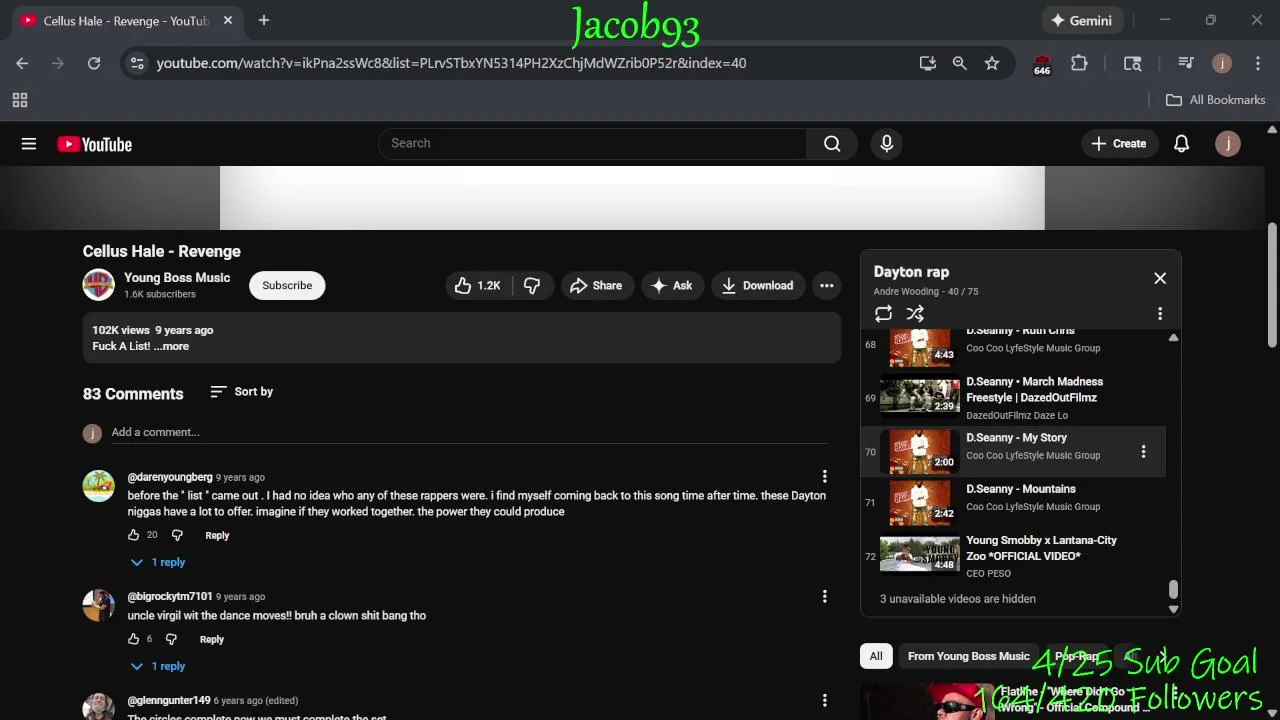Like the video with thumbs up

477,285
